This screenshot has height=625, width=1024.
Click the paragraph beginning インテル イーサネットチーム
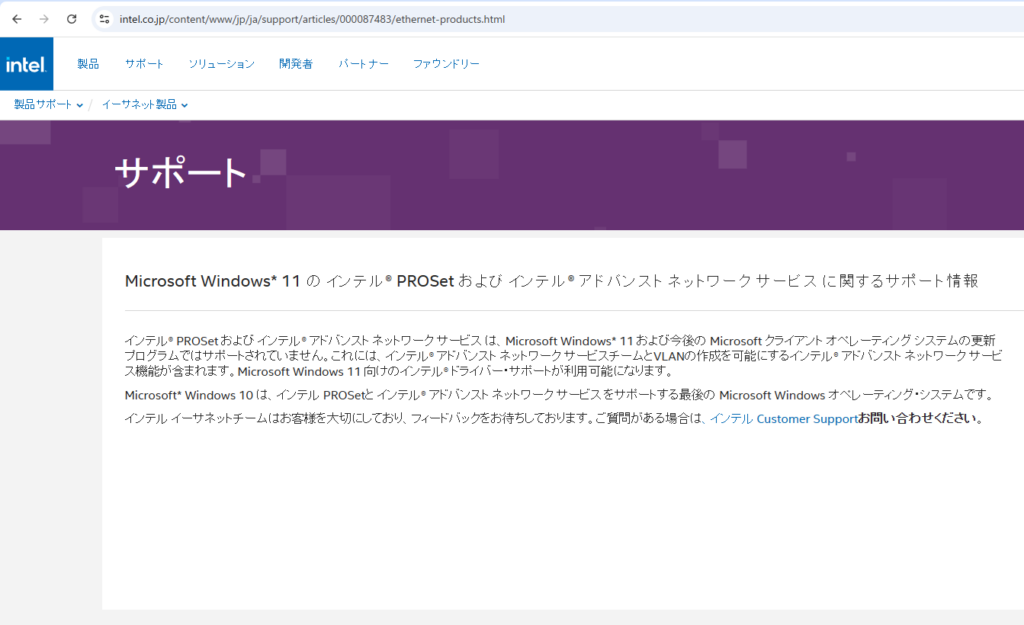555,419
